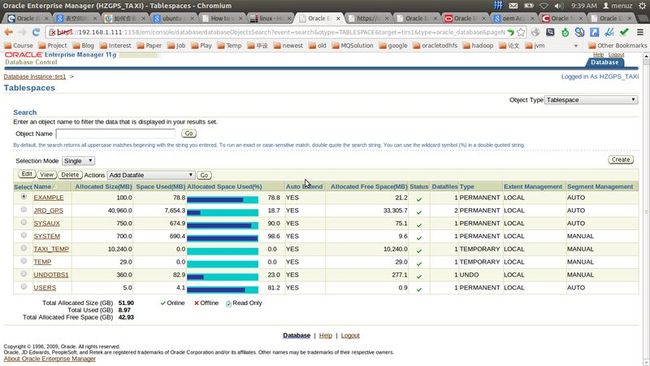Click the View button
This screenshot has height=366, width=650.
[47, 175]
